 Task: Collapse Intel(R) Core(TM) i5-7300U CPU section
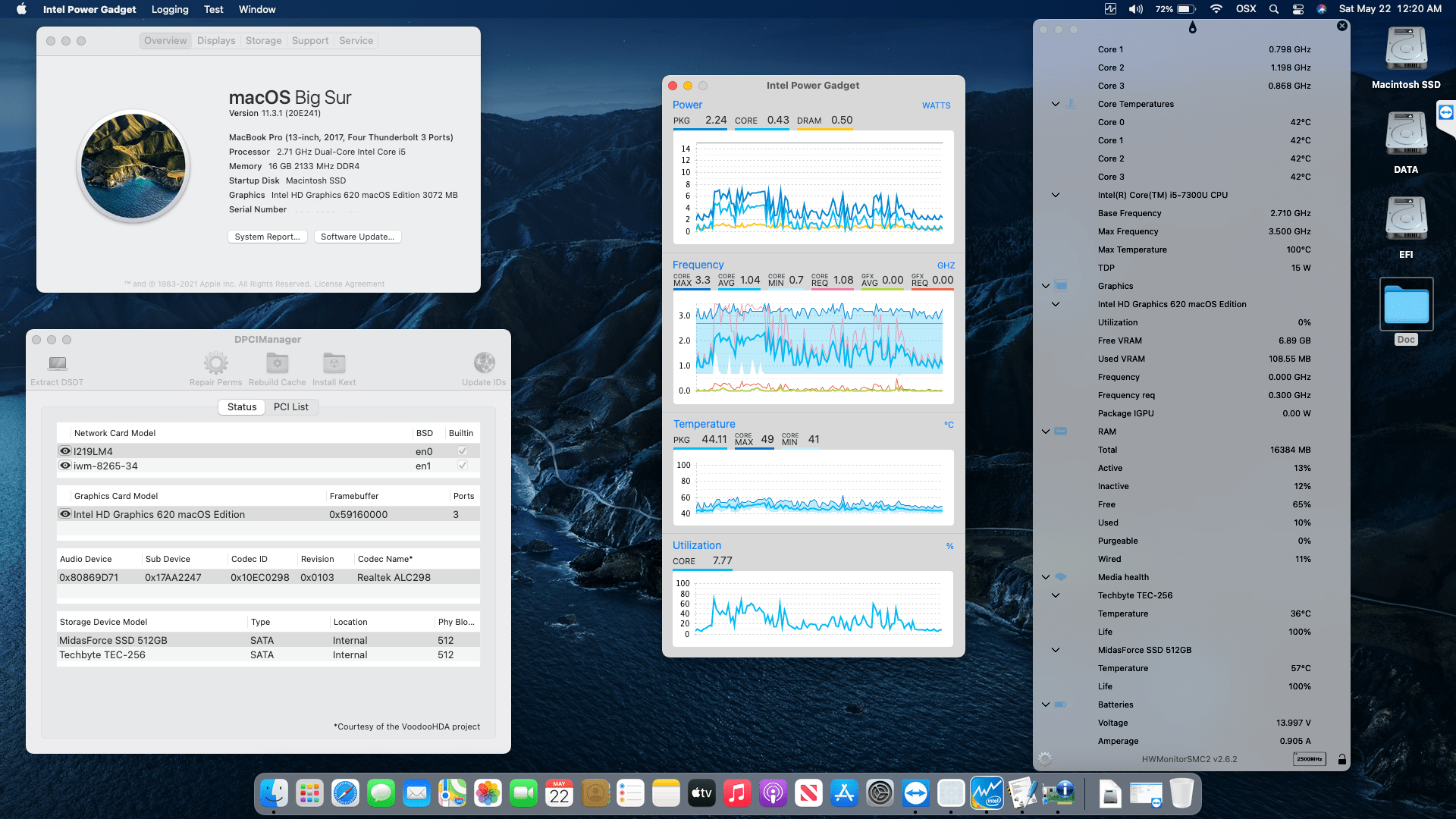tap(1055, 195)
